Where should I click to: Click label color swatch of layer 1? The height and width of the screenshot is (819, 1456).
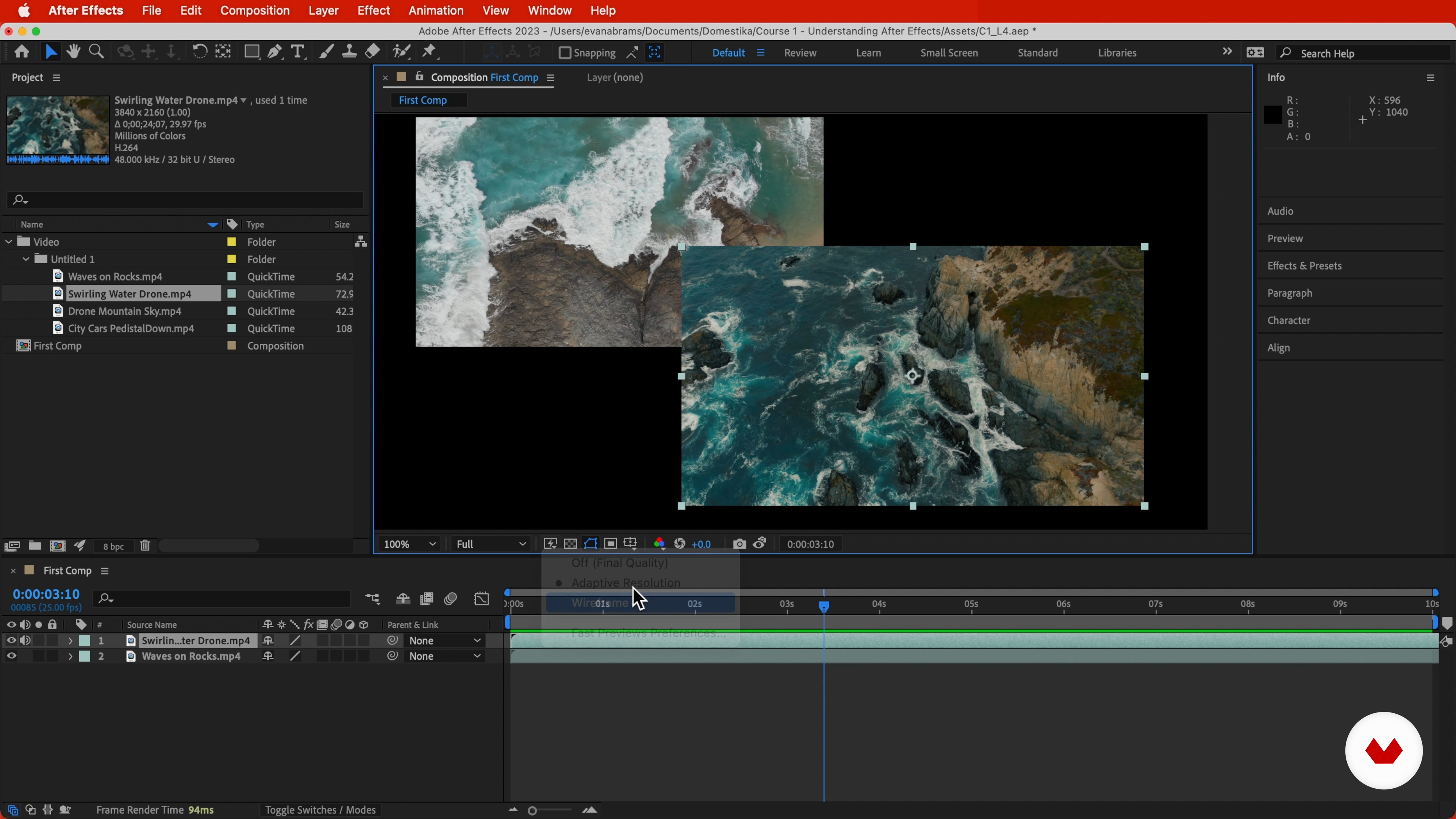click(85, 641)
